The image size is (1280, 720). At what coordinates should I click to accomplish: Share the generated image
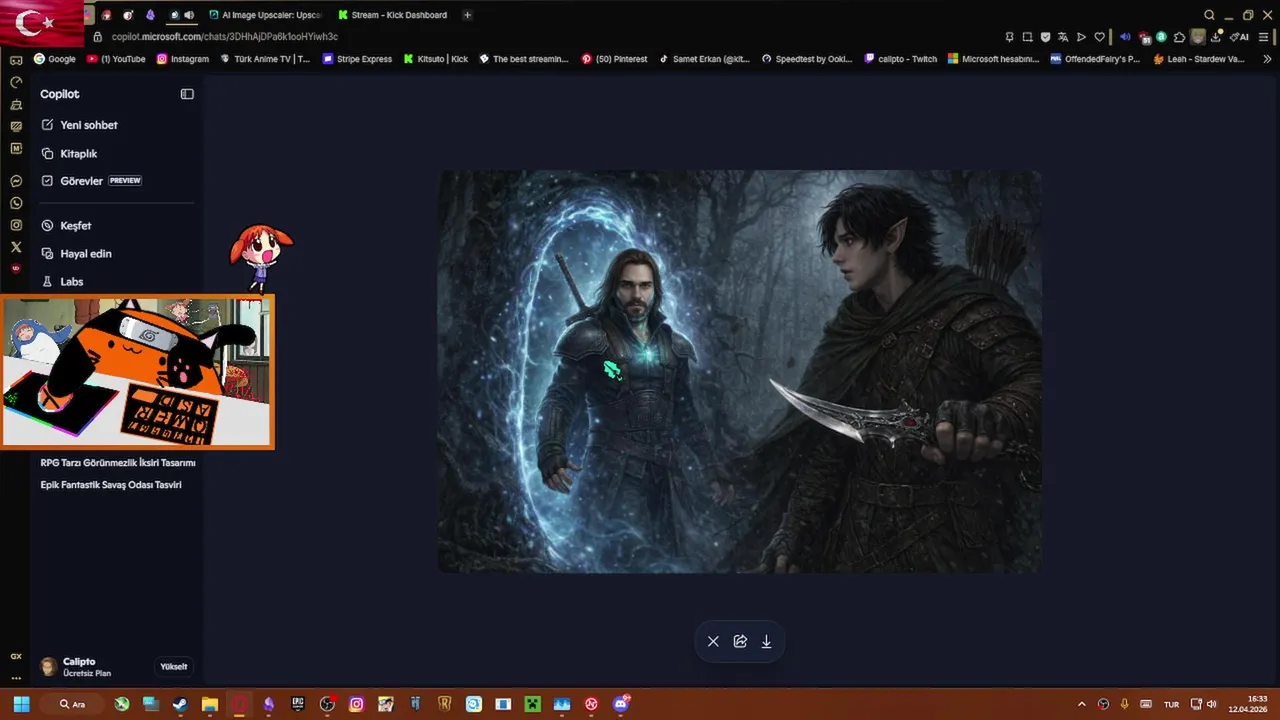pyautogui.click(x=740, y=642)
